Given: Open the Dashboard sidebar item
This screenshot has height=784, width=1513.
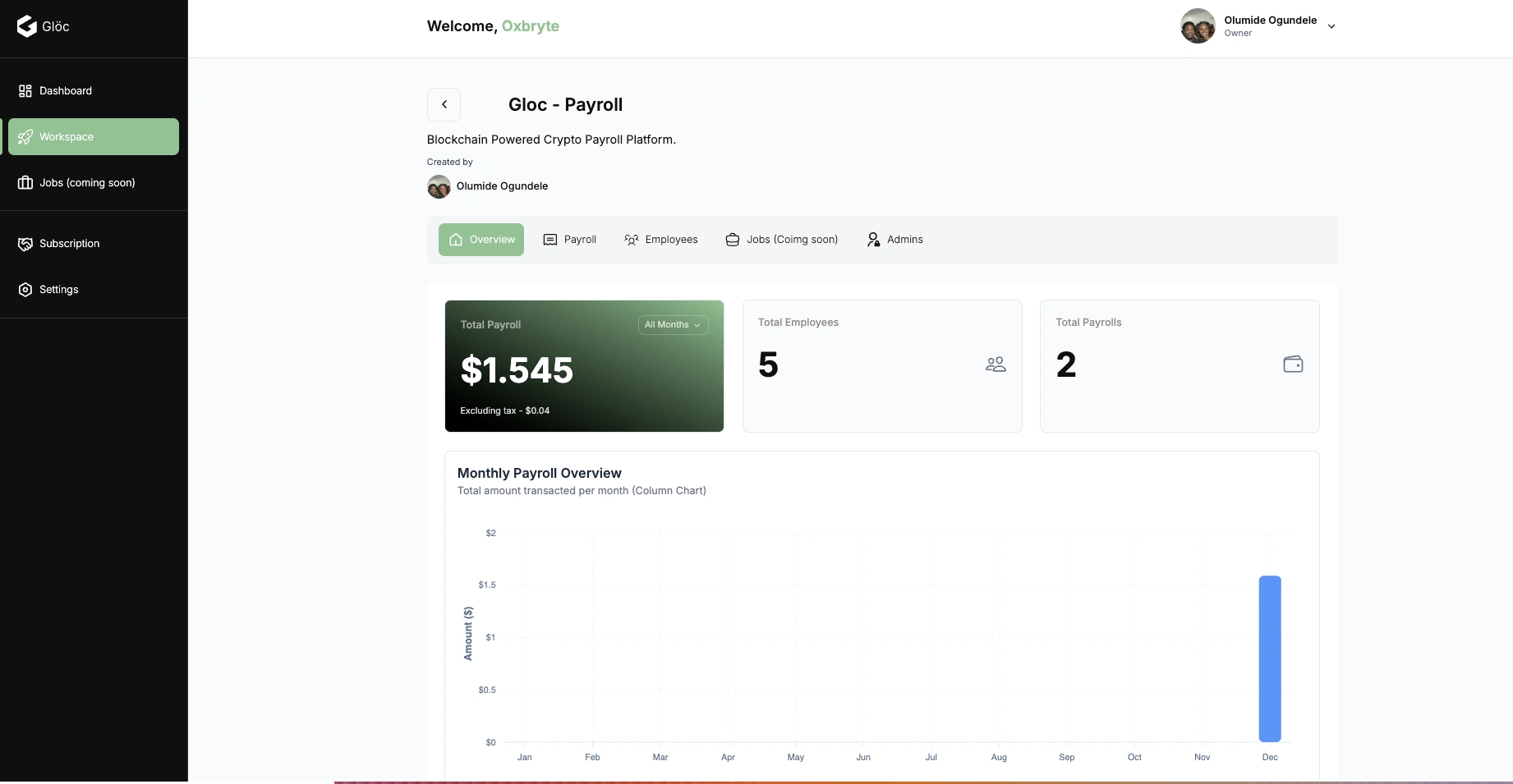Looking at the screenshot, I should point(66,91).
